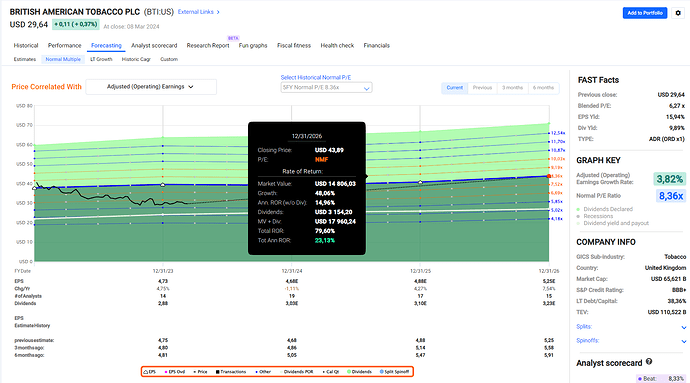690x383 pixels.
Task: Toggle EPS legend item
Action: click(150, 372)
